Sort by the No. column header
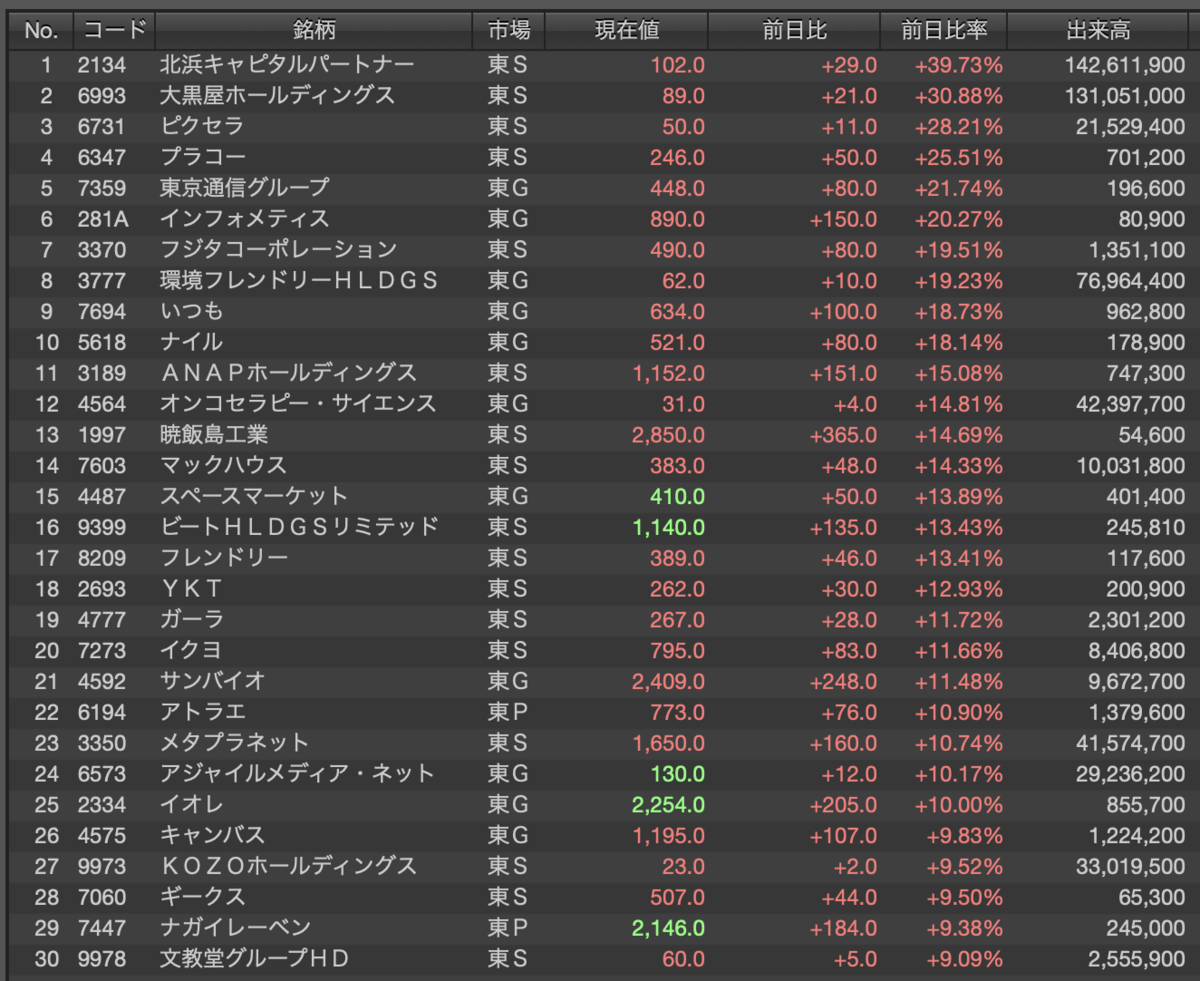The width and height of the screenshot is (1200, 981). coord(40,30)
